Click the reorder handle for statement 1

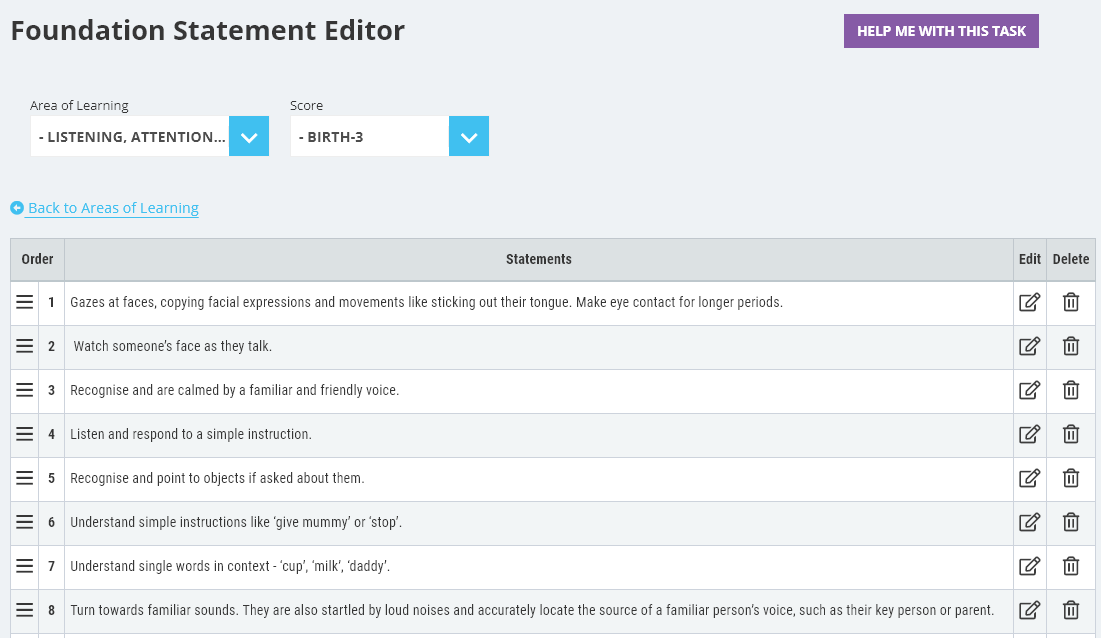pos(25,302)
